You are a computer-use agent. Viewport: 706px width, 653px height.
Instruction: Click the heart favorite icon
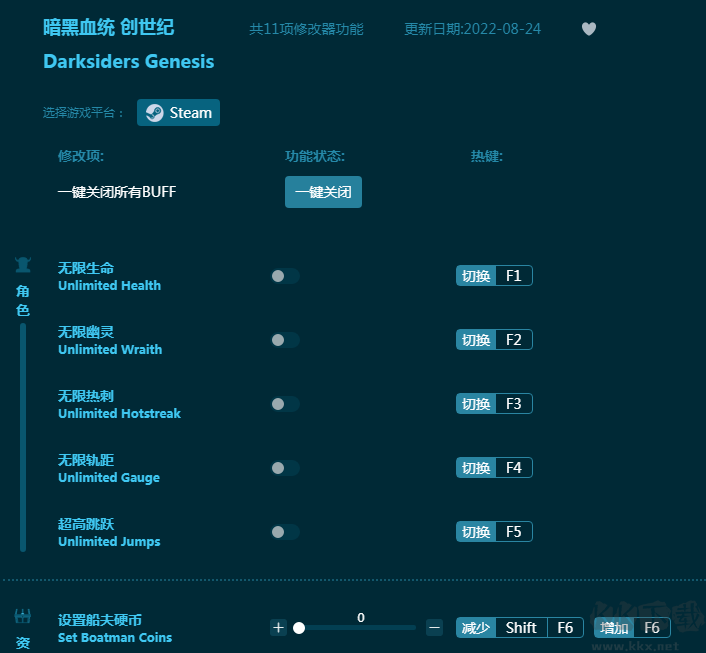point(588,29)
